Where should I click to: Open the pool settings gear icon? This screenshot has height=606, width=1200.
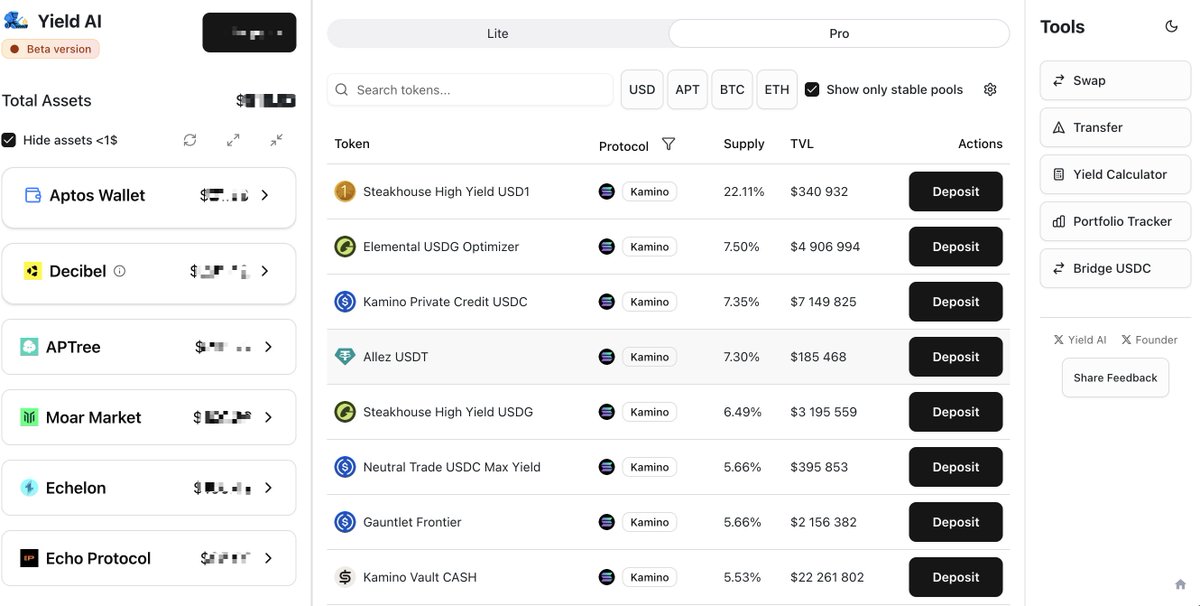tap(990, 89)
